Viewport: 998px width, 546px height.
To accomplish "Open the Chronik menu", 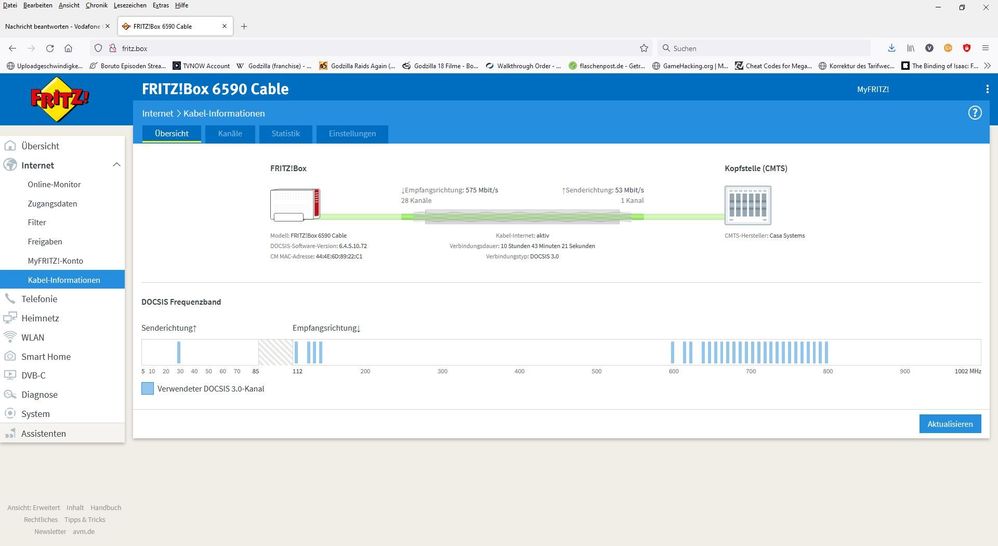I will (x=96, y=5).
